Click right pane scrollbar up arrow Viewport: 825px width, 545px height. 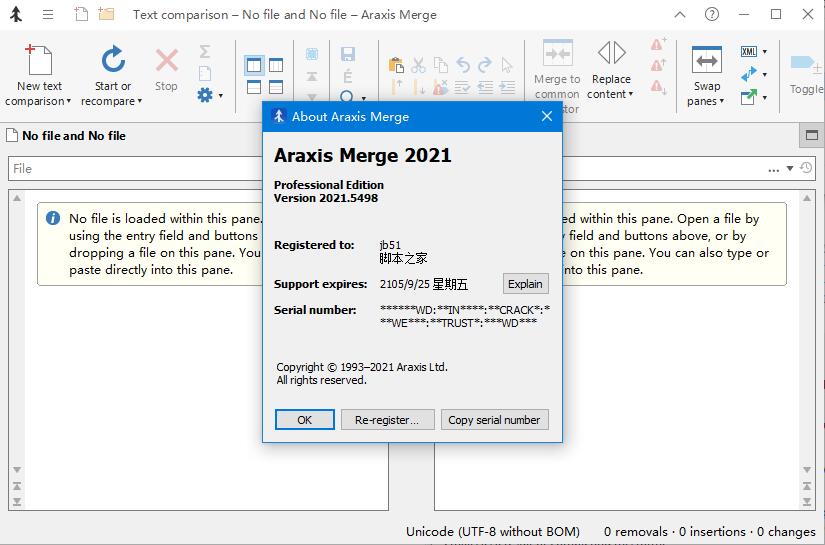(x=807, y=198)
